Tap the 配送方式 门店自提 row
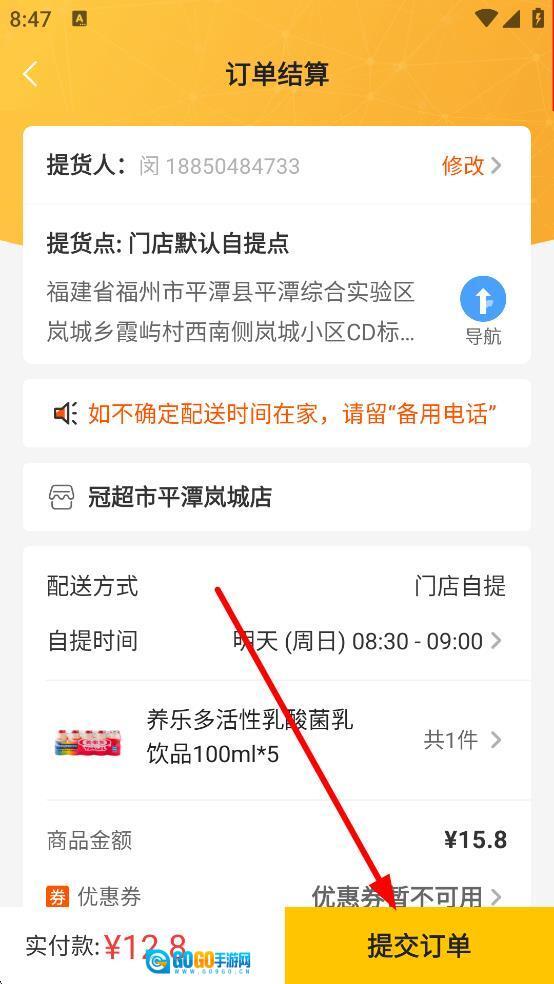This screenshot has height=984, width=554. 277,587
